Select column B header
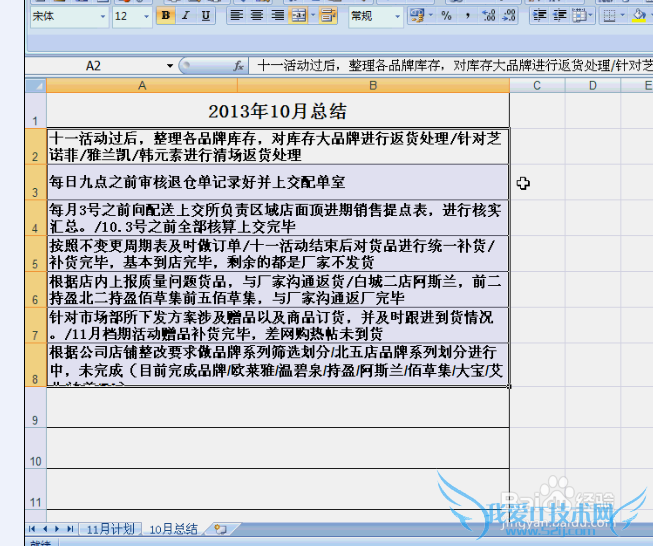The width and height of the screenshot is (653, 546). (x=373, y=86)
